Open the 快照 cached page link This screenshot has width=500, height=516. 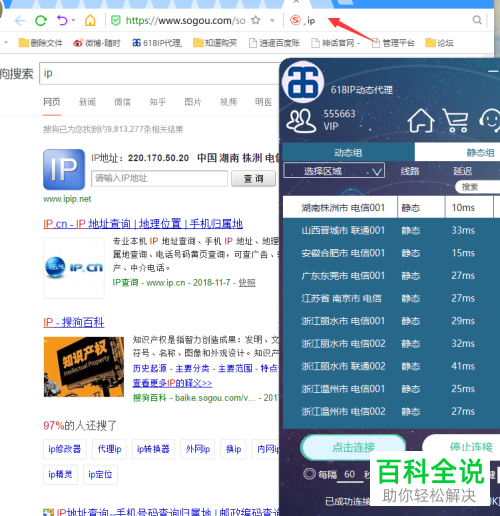247,283
